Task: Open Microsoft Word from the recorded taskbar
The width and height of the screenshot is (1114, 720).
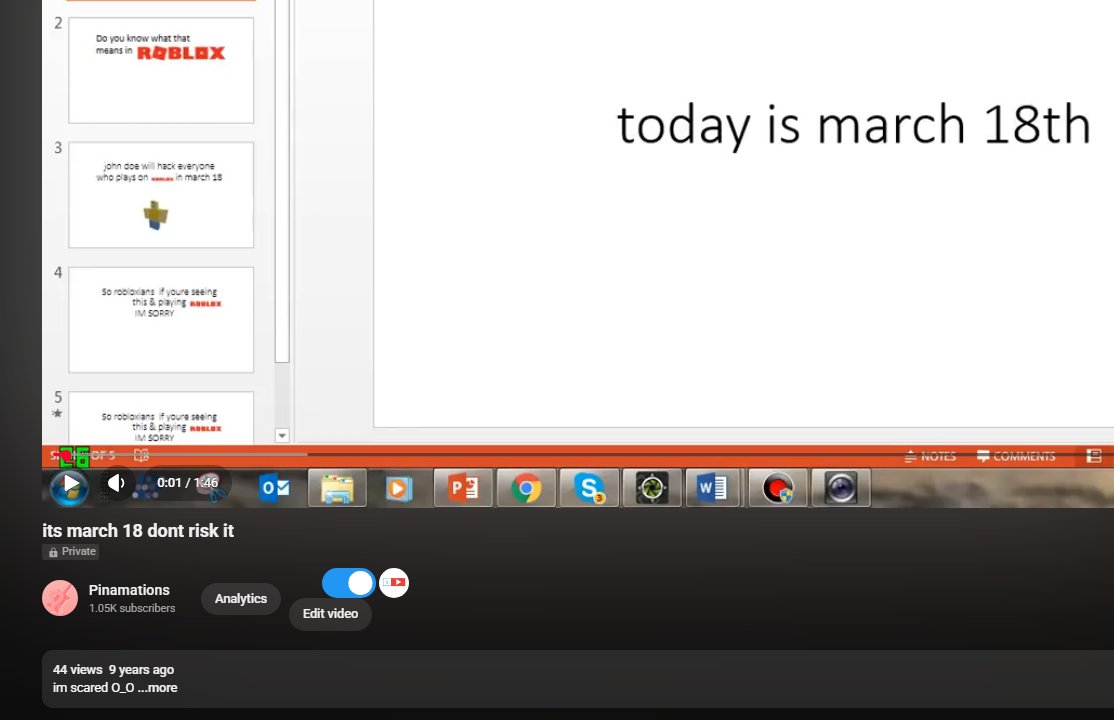Action: (x=713, y=488)
